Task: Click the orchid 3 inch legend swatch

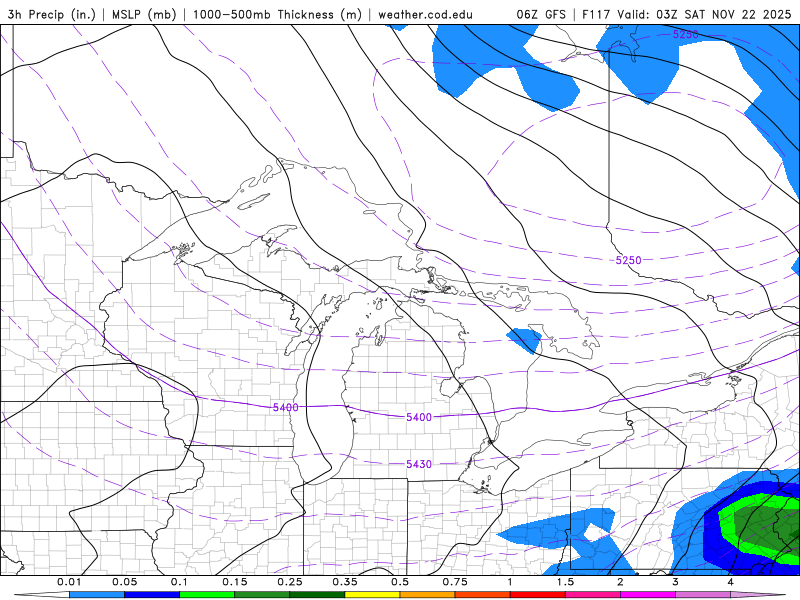Action: [x=703, y=595]
